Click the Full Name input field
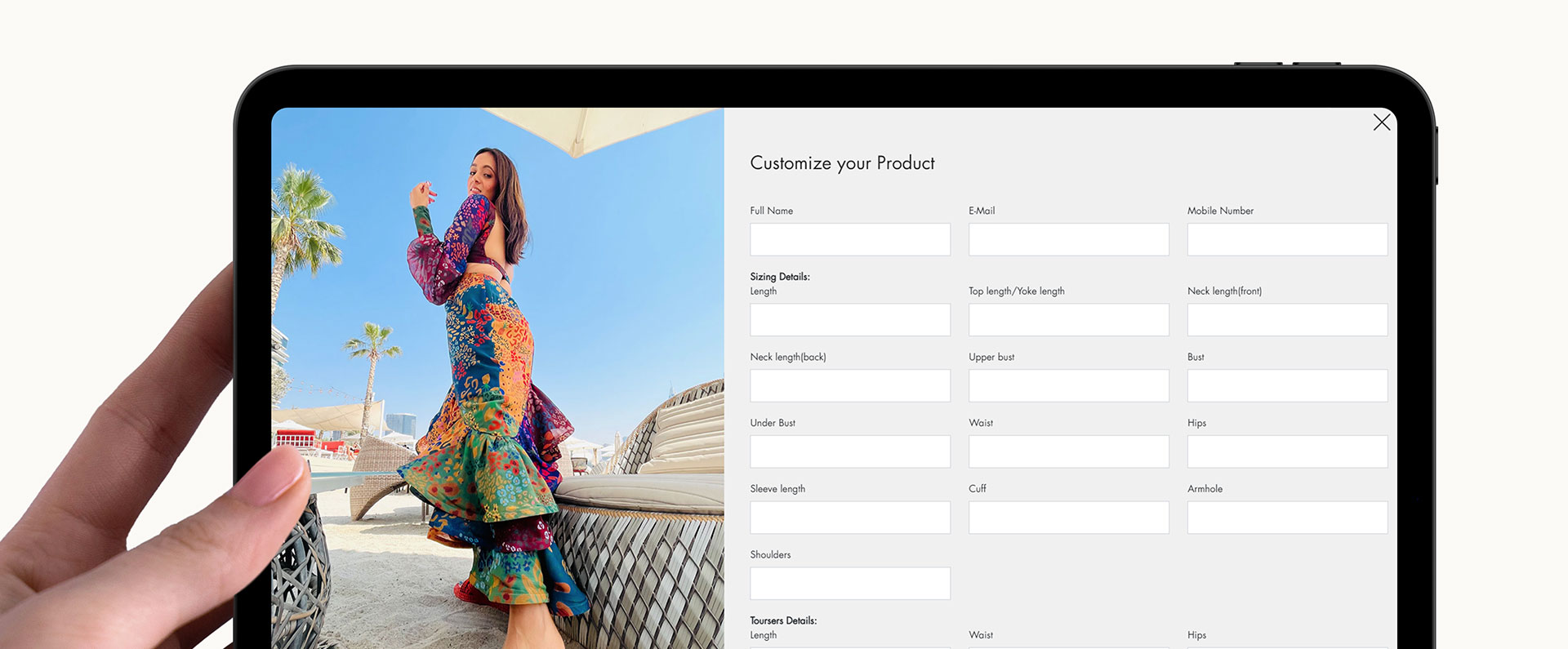 click(849, 239)
